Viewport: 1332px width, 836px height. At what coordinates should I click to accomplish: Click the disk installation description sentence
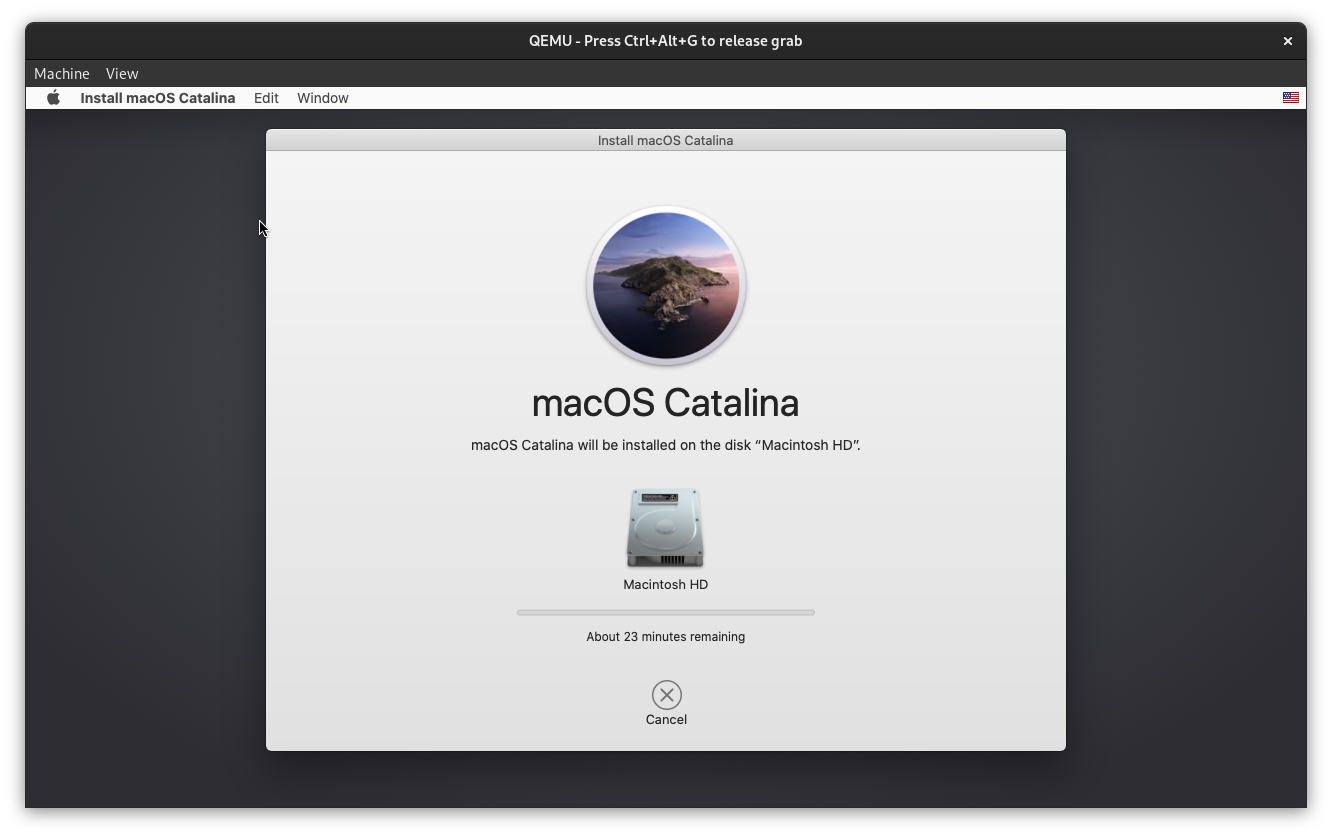click(x=665, y=444)
